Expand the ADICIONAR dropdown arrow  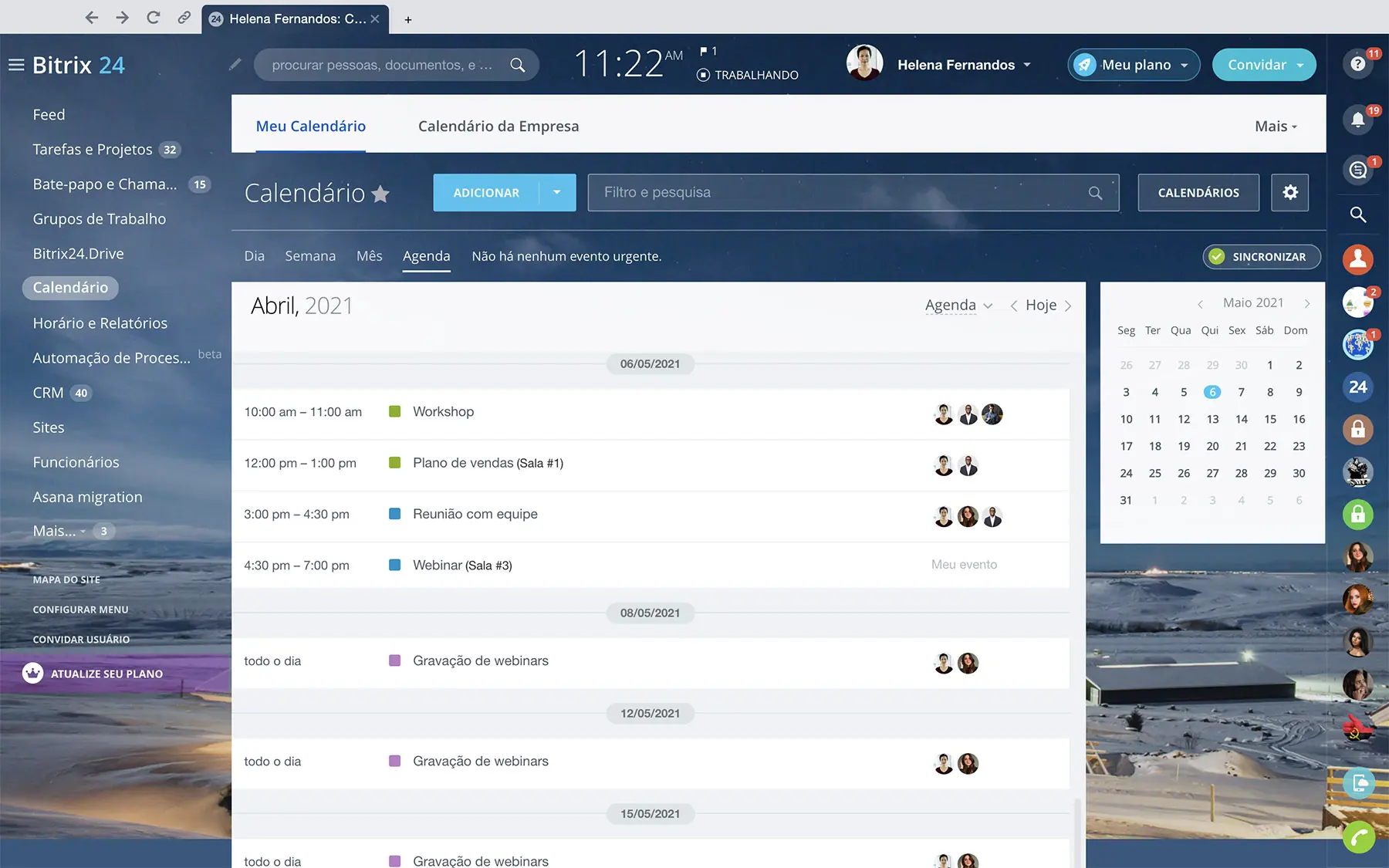557,193
